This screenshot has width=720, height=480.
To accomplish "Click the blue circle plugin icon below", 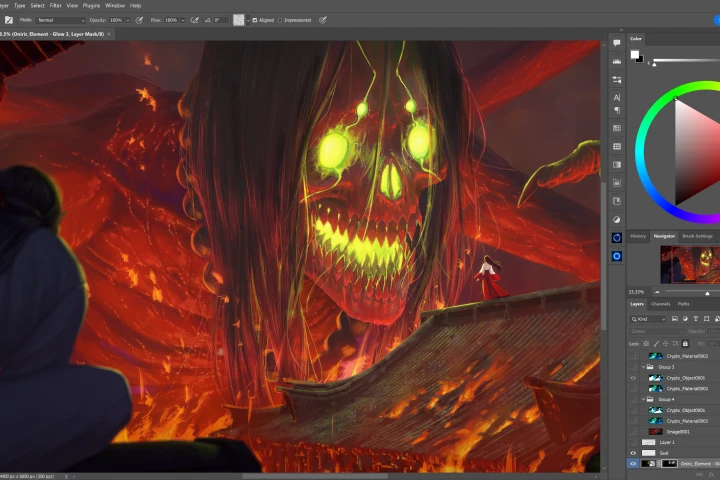I will [x=617, y=256].
